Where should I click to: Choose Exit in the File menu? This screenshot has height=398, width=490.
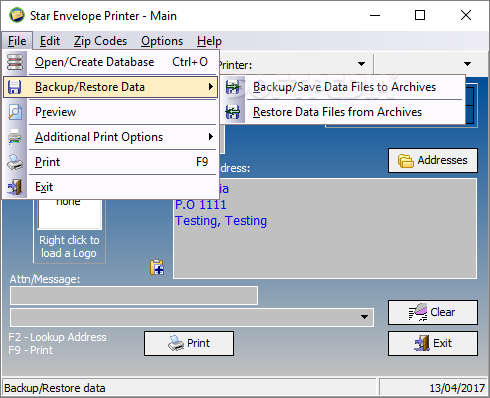pos(111,187)
